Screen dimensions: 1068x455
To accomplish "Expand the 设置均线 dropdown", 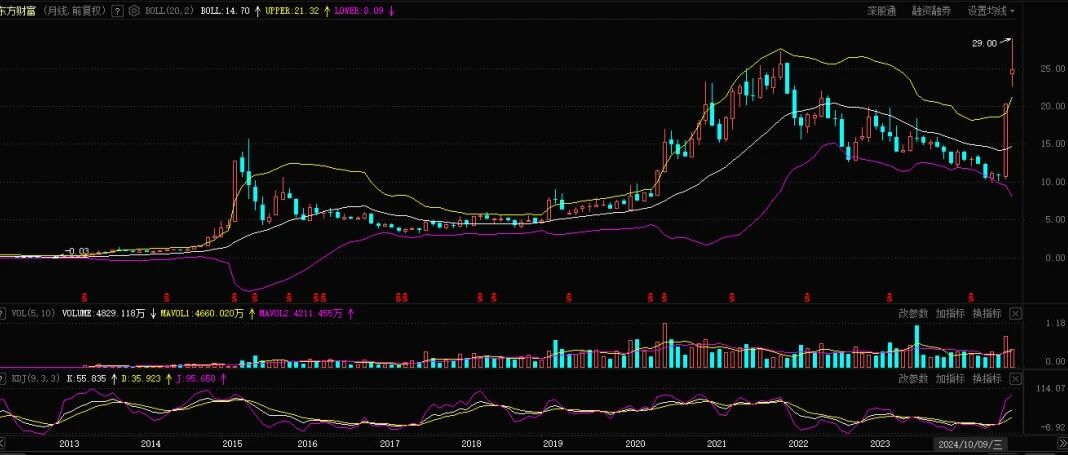I will [x=991, y=11].
